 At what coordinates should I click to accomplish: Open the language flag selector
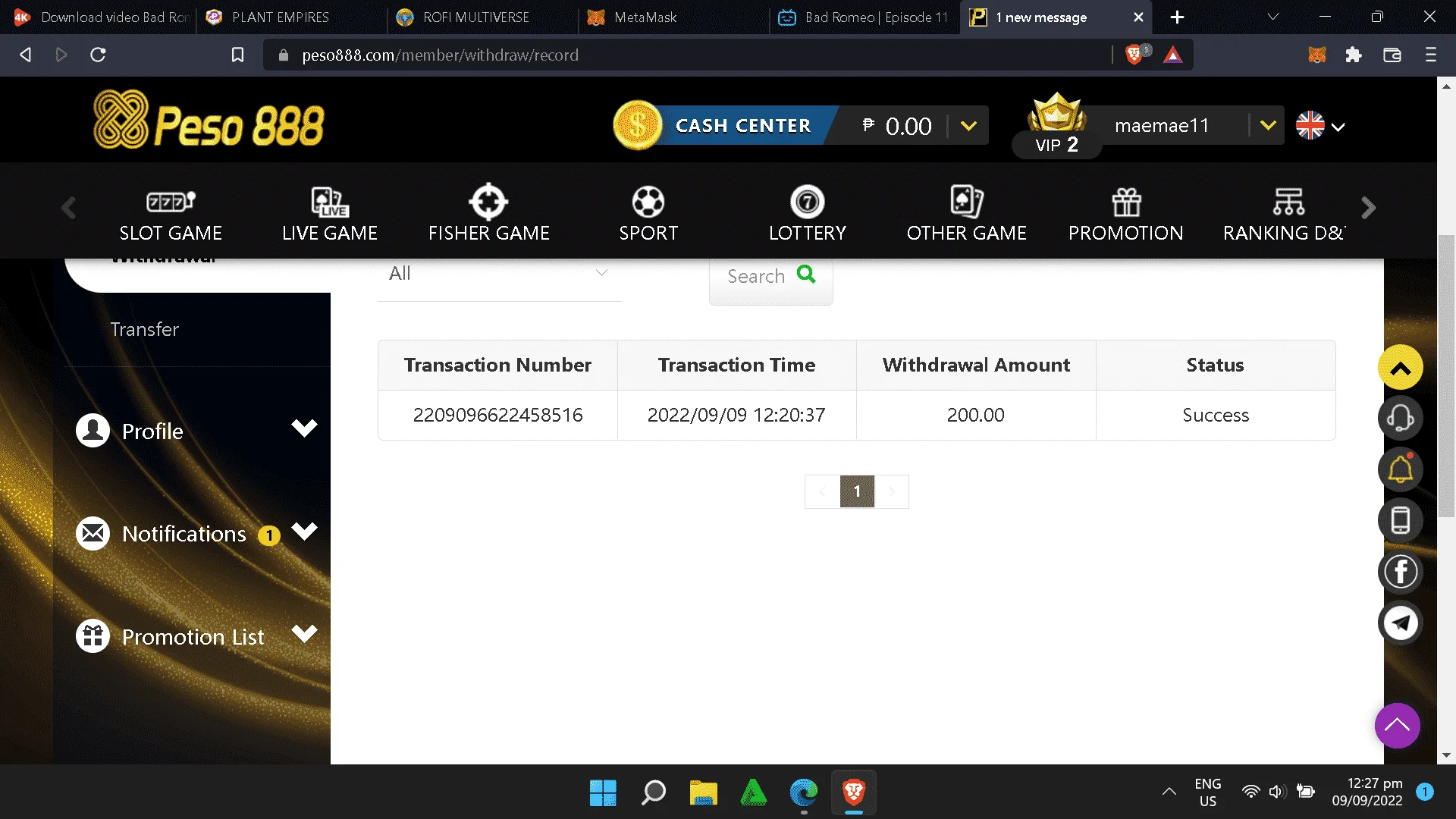click(1320, 126)
